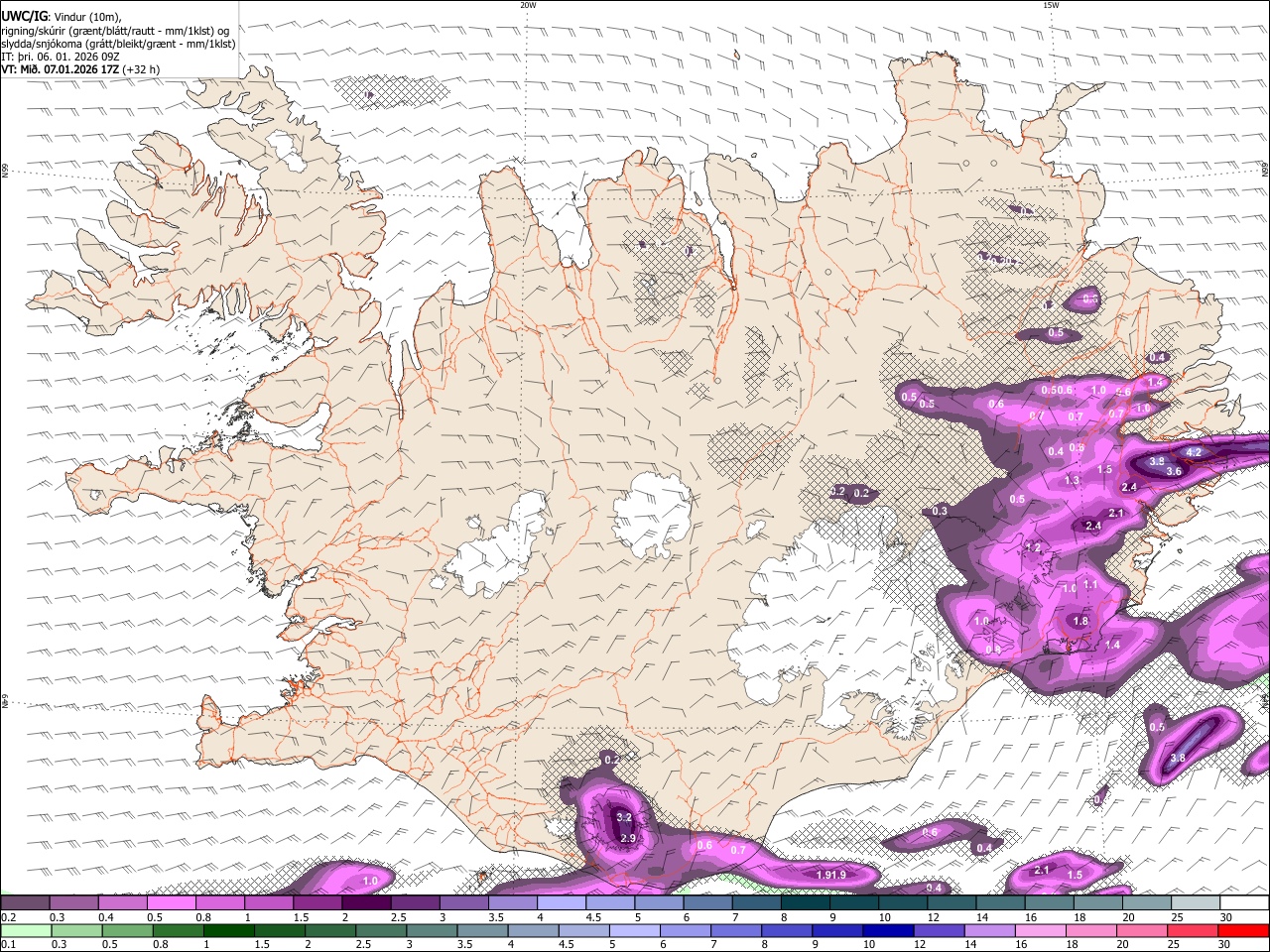Click the '10' label under the upper scale
The height and width of the screenshot is (952, 1270).
[884, 917]
